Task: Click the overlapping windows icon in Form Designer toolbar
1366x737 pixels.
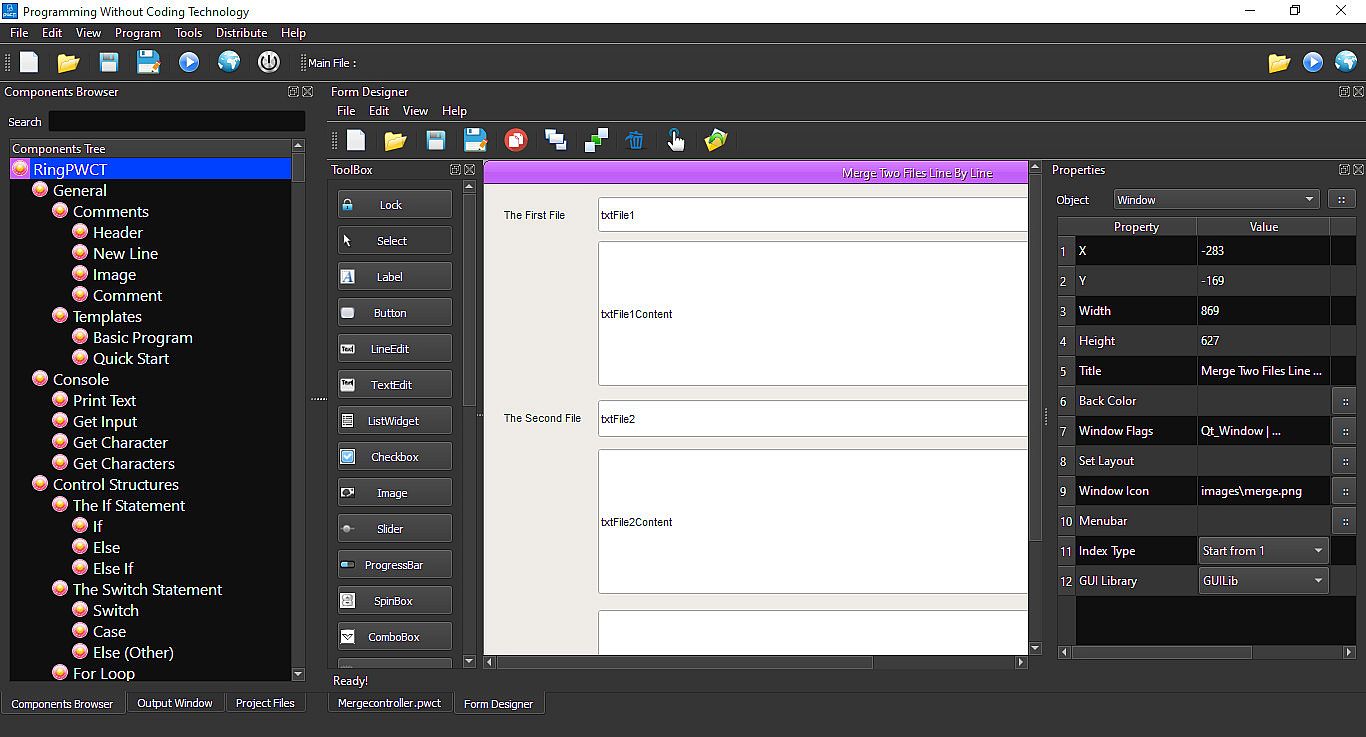Action: pyautogui.click(x=555, y=140)
